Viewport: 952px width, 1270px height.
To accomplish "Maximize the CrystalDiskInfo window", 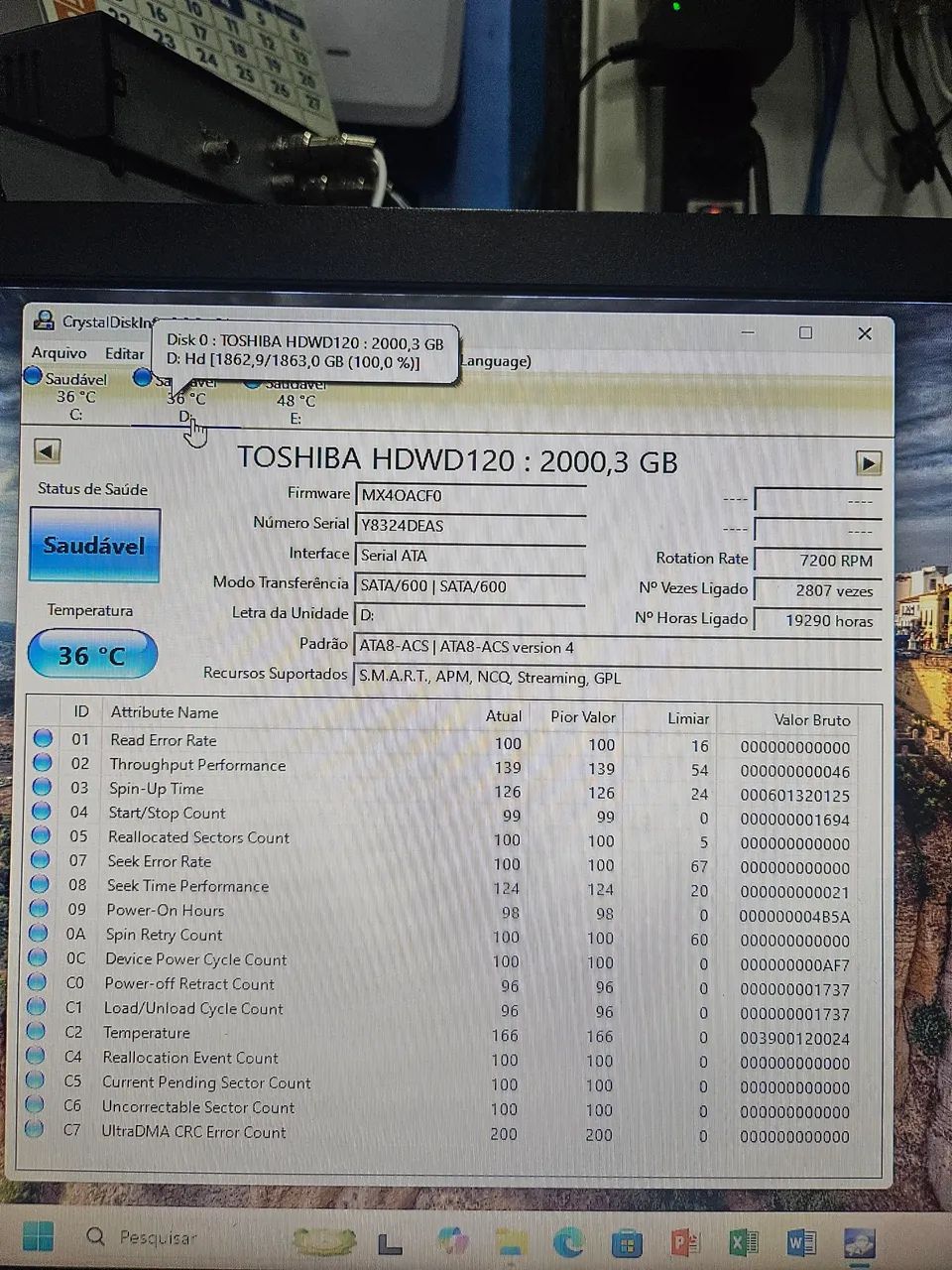I will (x=805, y=332).
